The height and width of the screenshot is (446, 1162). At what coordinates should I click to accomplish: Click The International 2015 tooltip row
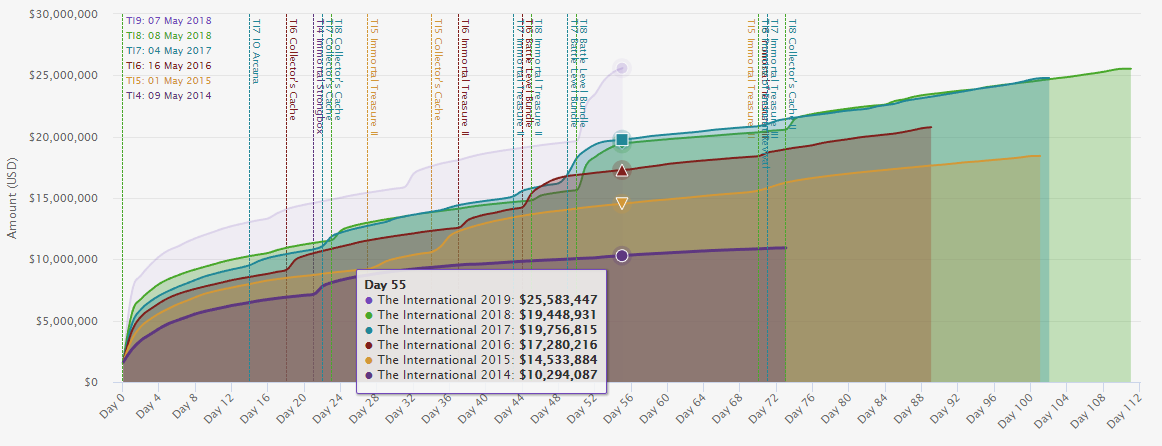pyautogui.click(x=482, y=359)
